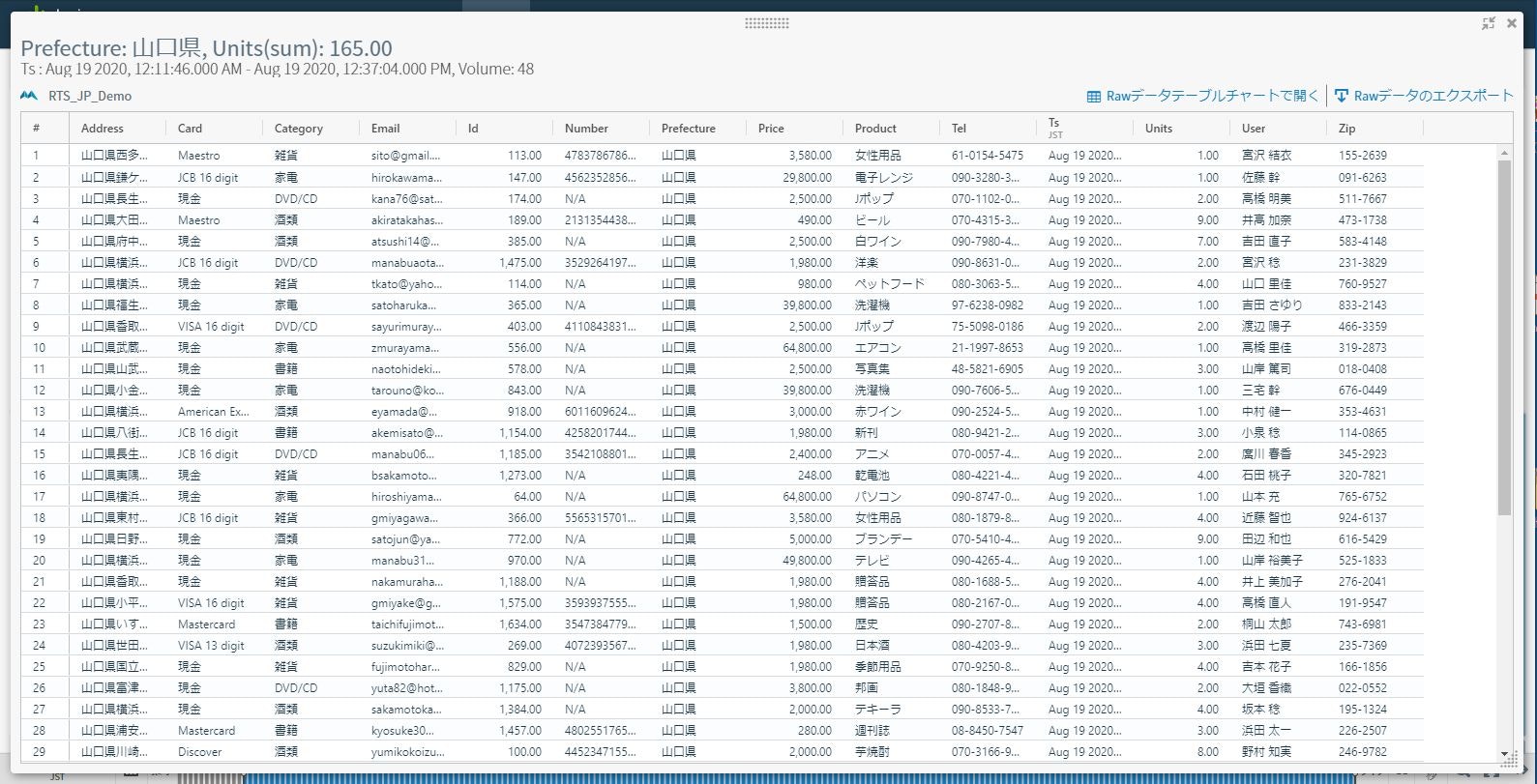Close the detail popup window
Image resolution: width=1537 pixels, height=784 pixels.
(1512, 23)
